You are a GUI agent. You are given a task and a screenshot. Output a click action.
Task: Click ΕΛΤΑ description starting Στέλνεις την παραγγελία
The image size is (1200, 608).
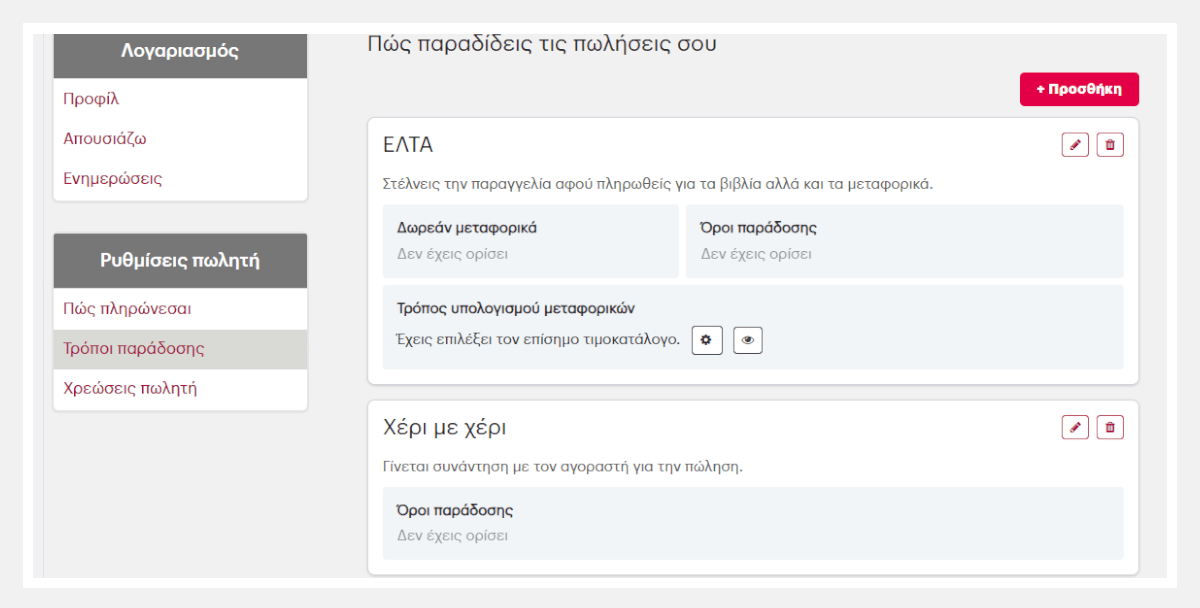tap(658, 184)
